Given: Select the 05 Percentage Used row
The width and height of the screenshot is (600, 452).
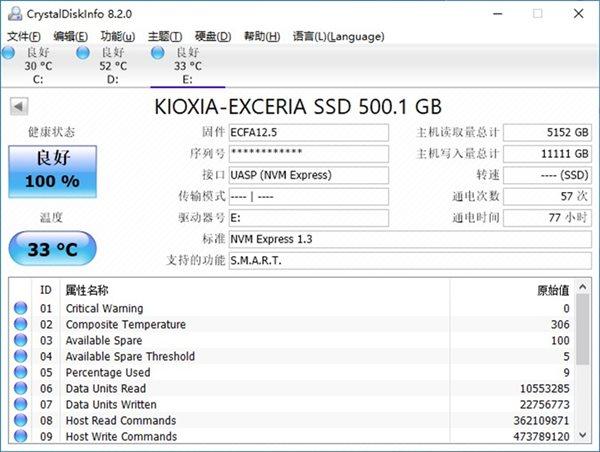Looking at the screenshot, I should 291,373.
